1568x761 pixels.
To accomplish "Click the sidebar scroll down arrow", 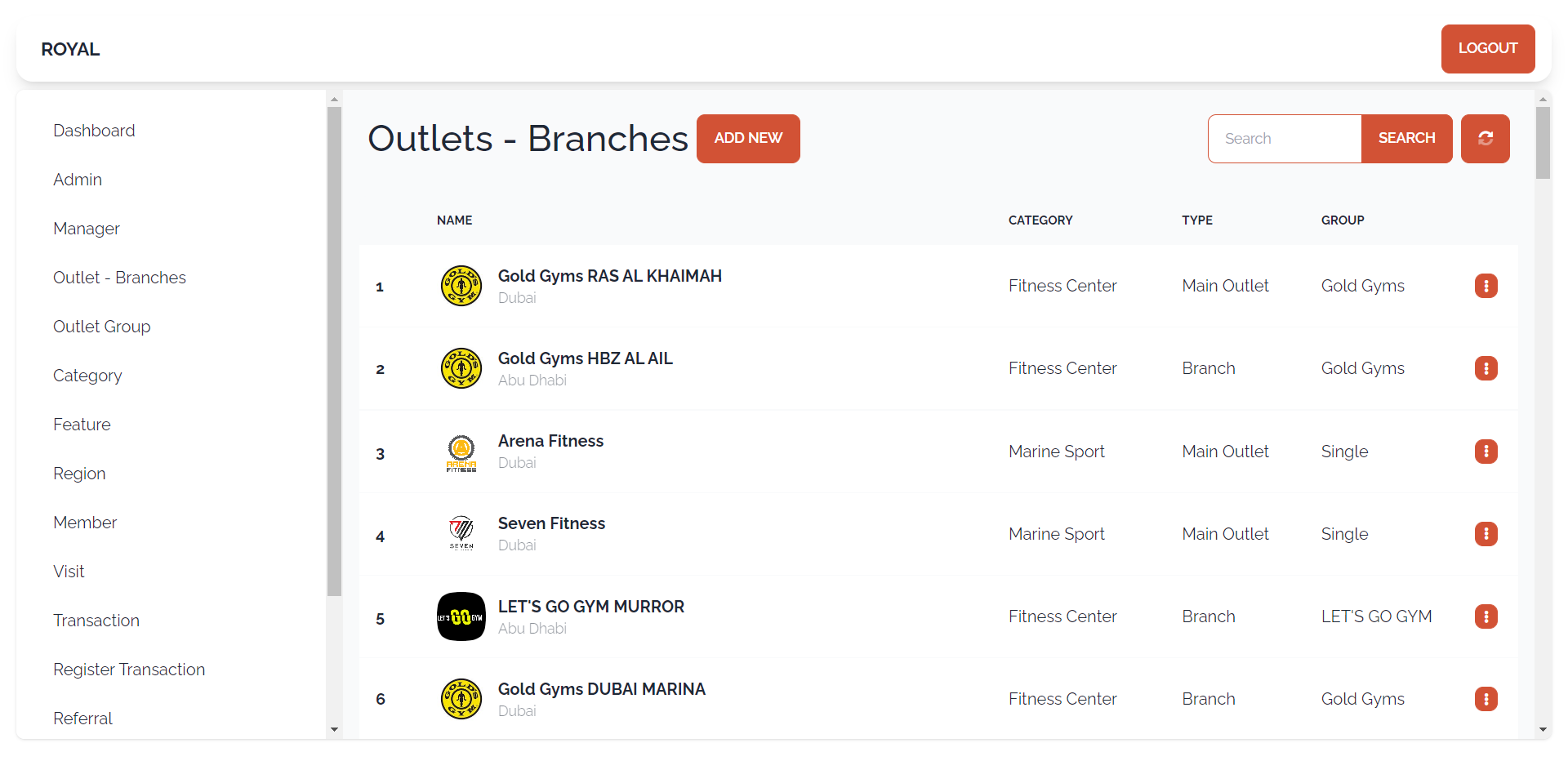I will tap(334, 730).
